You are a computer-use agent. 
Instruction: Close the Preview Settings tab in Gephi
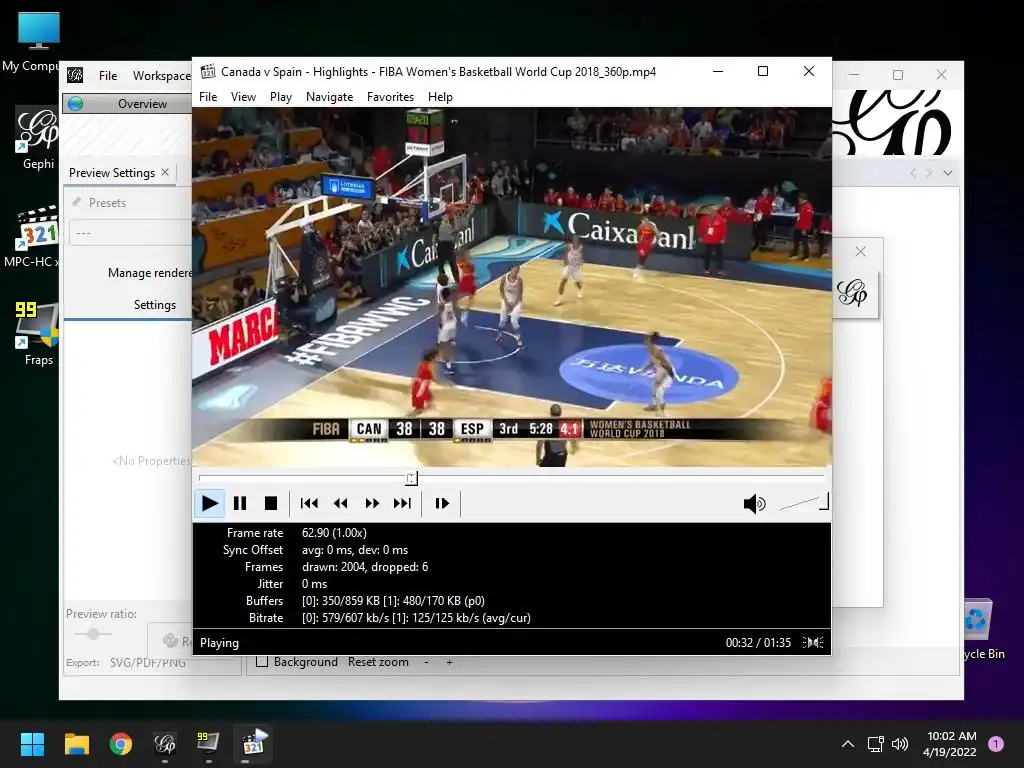pos(165,172)
